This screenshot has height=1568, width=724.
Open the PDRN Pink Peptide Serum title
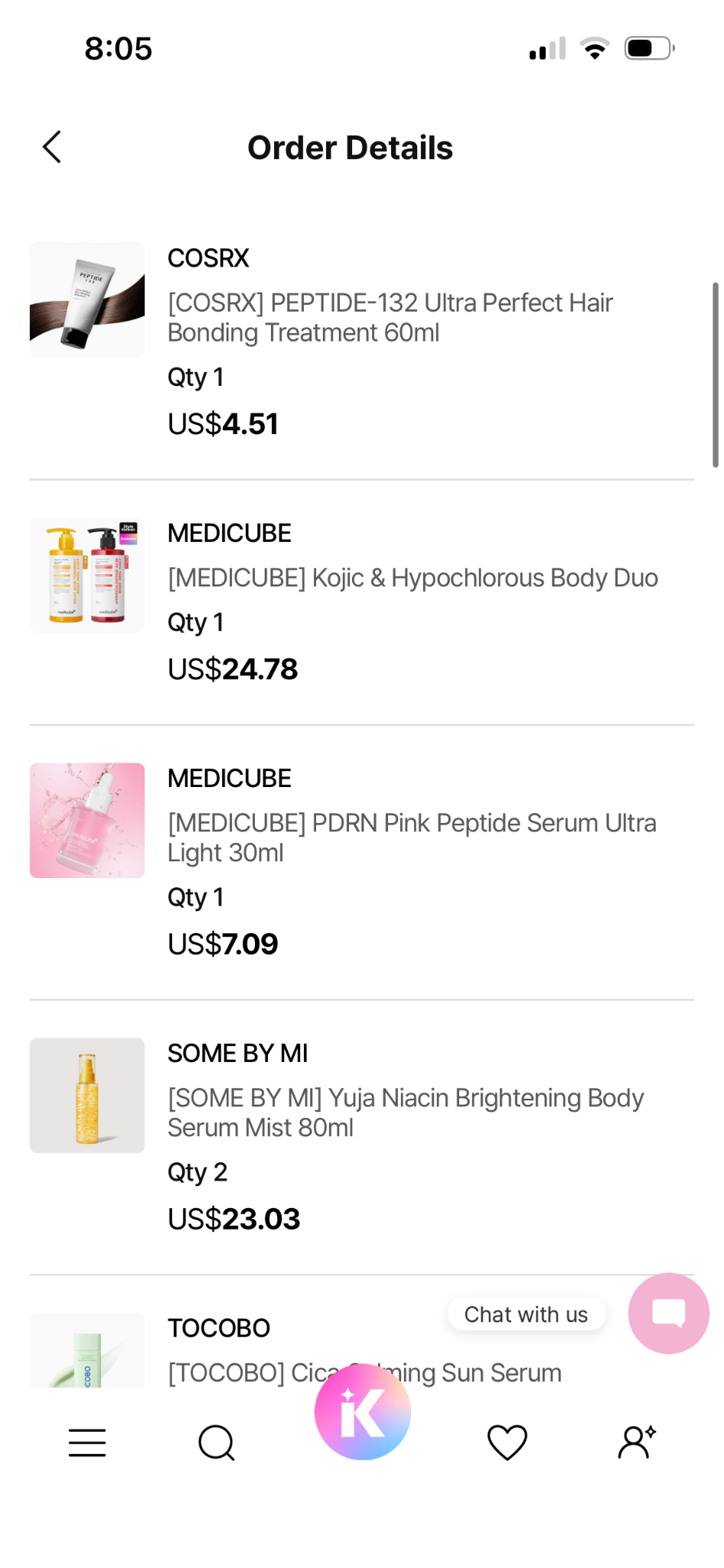coord(412,838)
